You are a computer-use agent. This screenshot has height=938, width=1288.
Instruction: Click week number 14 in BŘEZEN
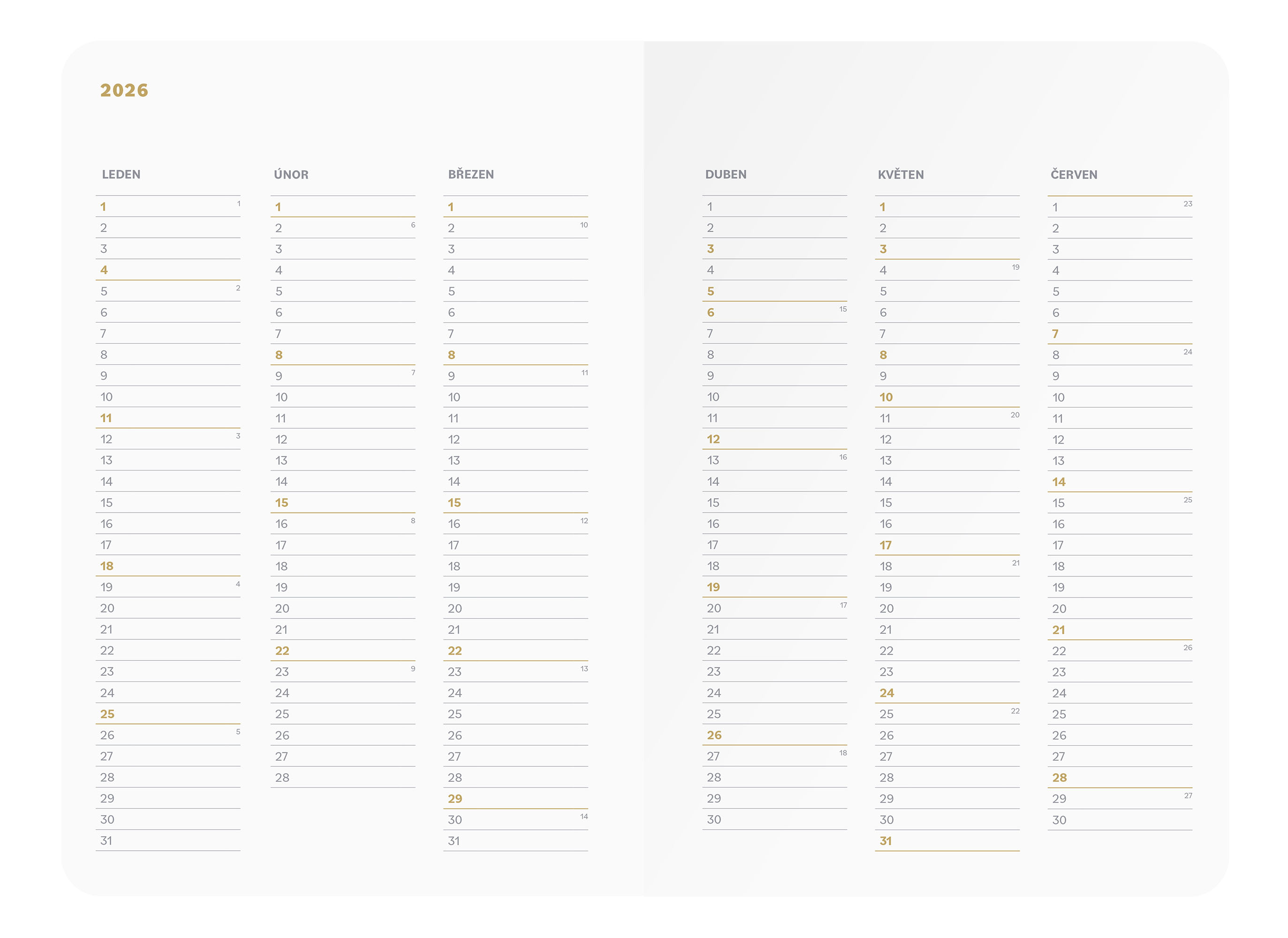tap(584, 817)
